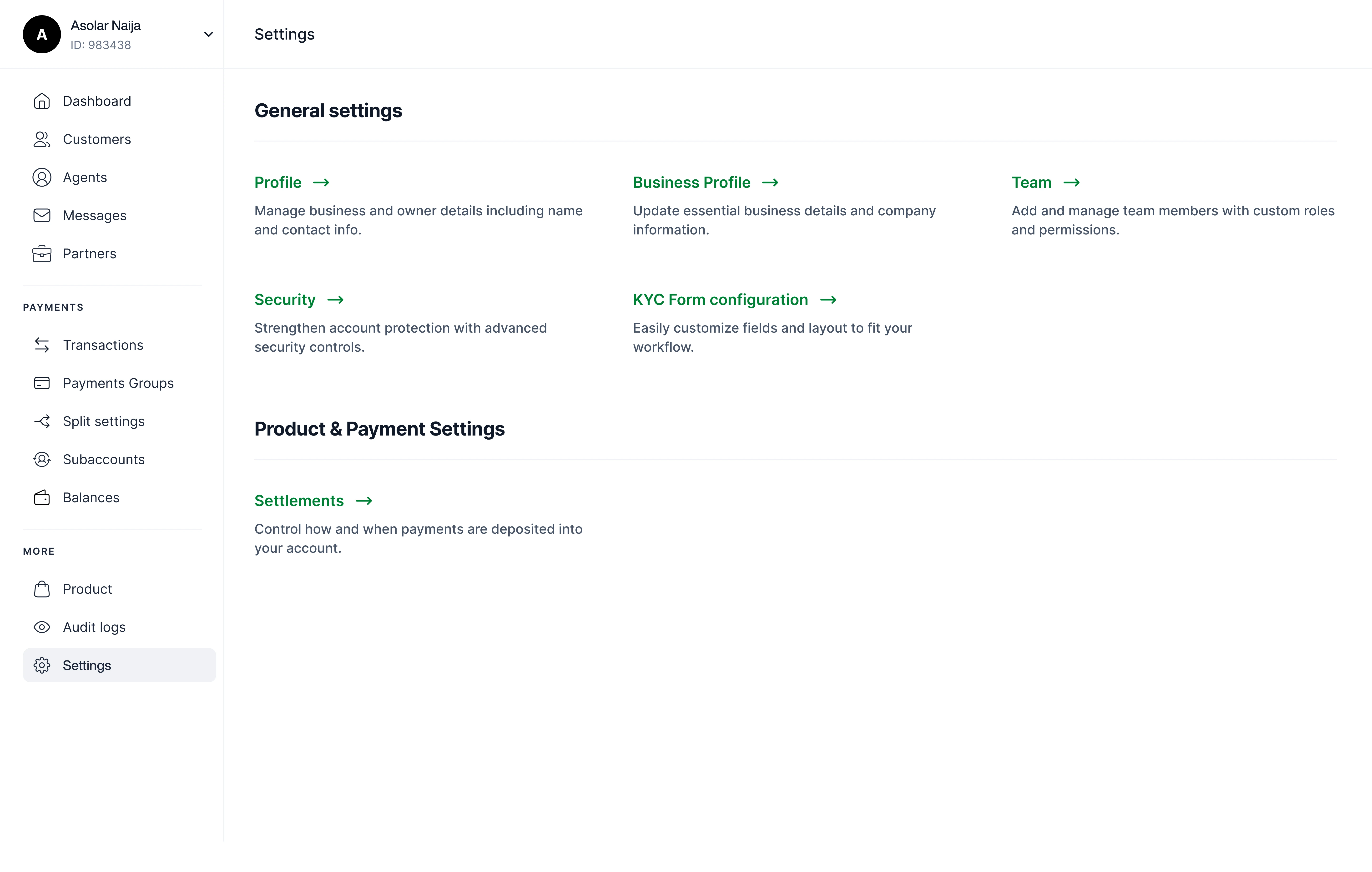Click the Messages envelope icon

coord(42,215)
